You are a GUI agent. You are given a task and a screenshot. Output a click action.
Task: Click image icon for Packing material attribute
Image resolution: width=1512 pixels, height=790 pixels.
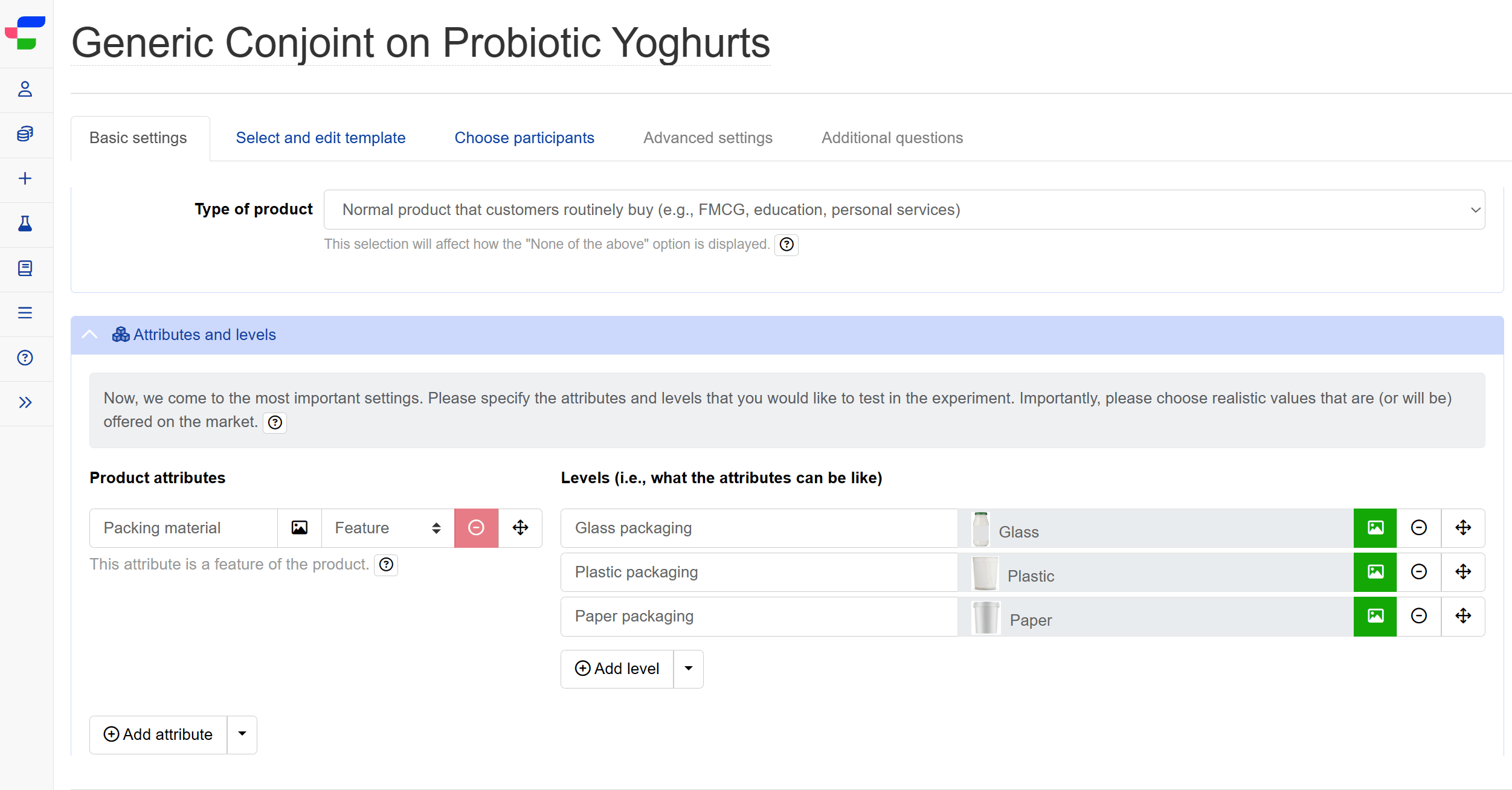300,528
